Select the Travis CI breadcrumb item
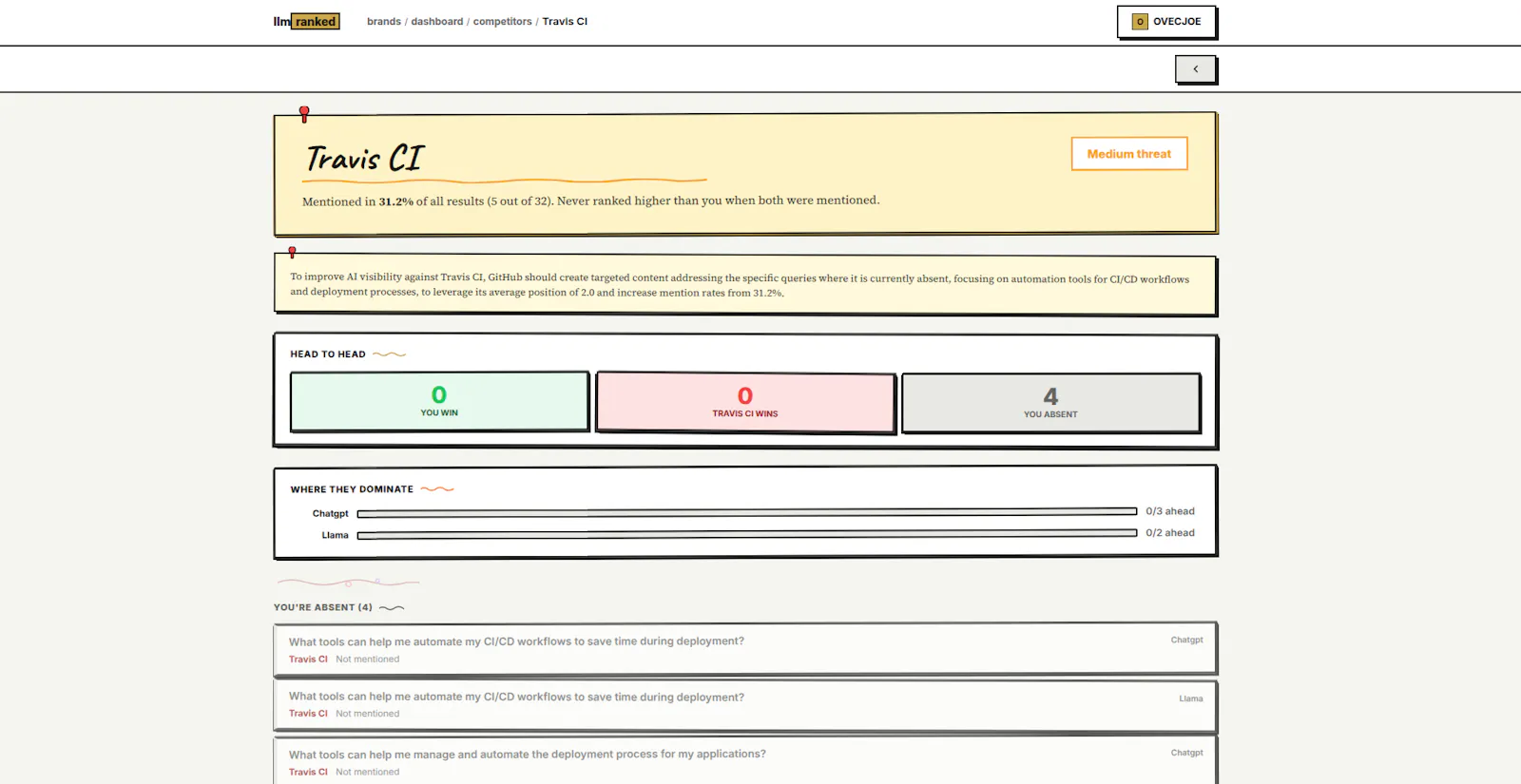The image size is (1521, 784). pos(565,22)
